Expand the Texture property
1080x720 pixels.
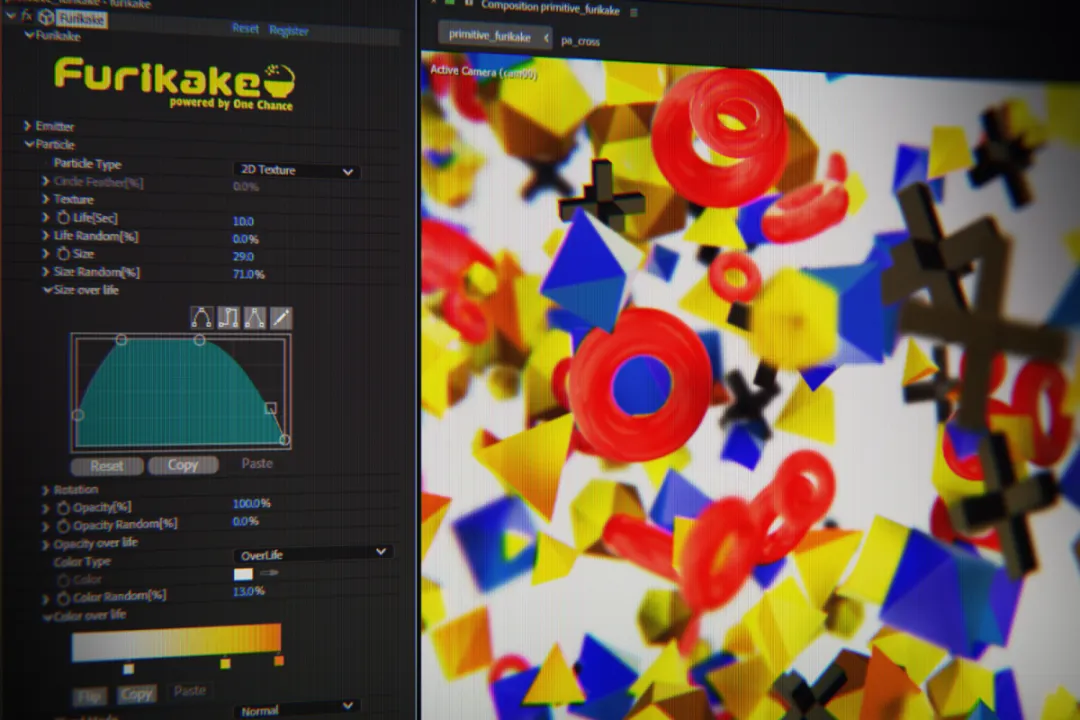pyautogui.click(x=45, y=199)
